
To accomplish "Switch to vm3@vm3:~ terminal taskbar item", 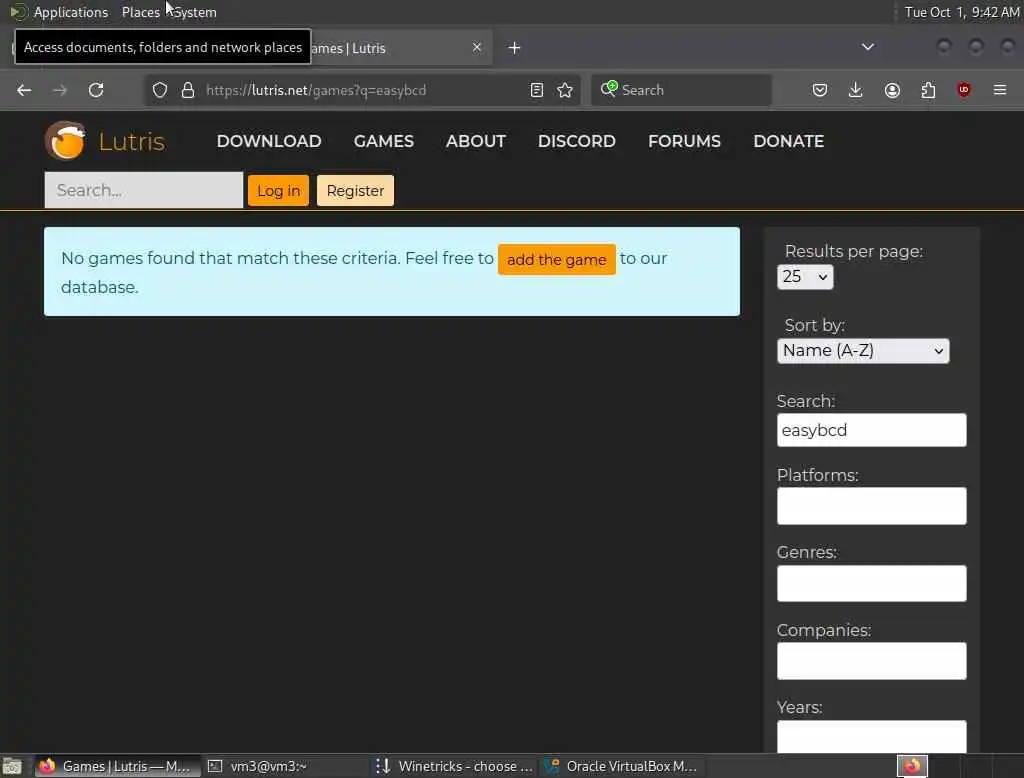I will (x=285, y=766).
